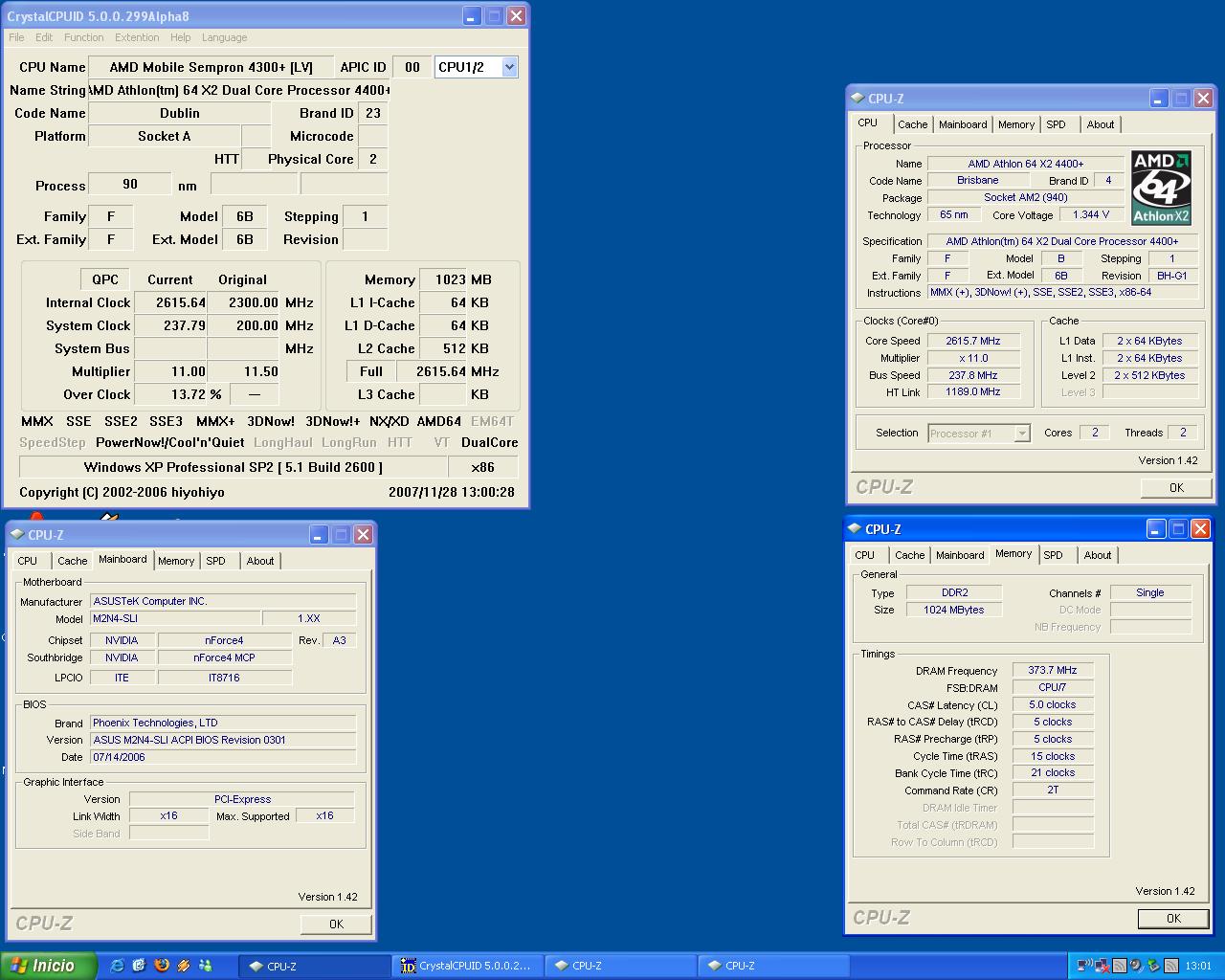Click the QPC button in CrystalCPUID
The image size is (1225, 980).
105,279
